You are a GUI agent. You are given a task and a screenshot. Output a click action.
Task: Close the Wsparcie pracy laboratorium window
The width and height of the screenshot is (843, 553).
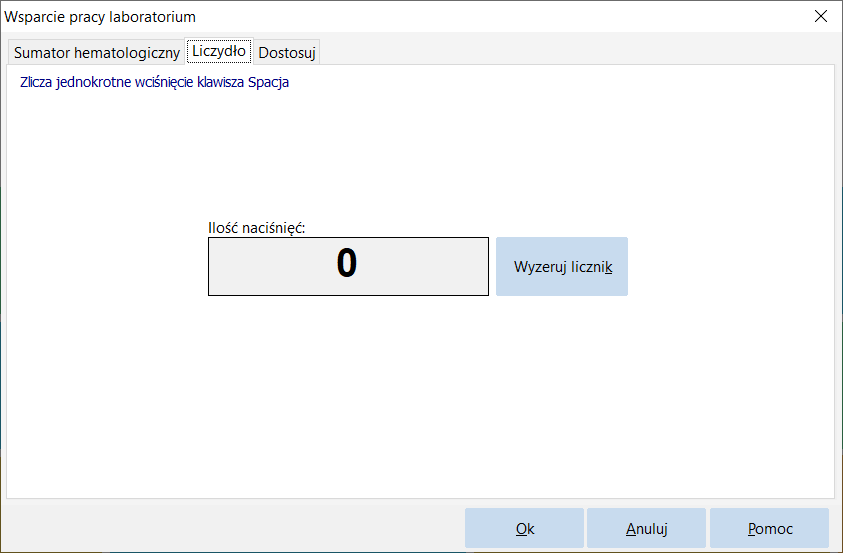(820, 16)
